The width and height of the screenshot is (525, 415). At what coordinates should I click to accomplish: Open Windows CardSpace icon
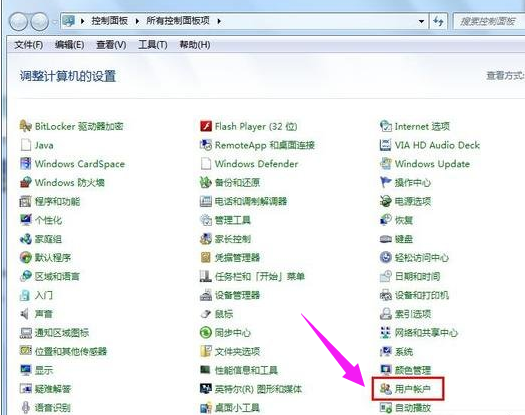(25, 164)
